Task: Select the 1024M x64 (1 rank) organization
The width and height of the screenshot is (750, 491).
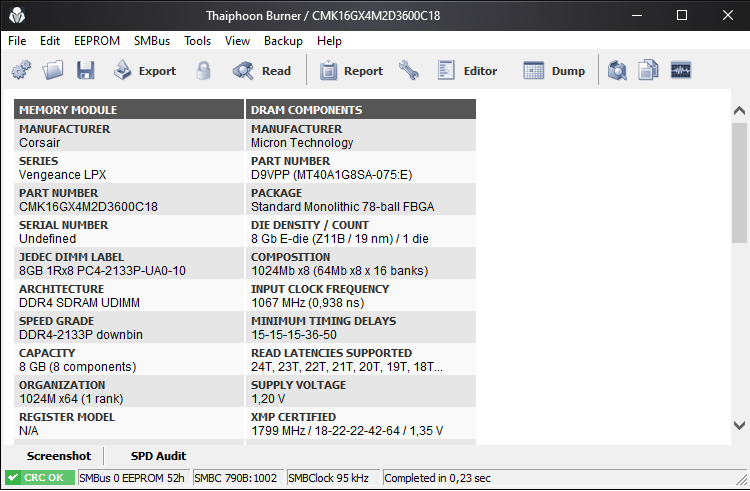Action: pos(71,399)
